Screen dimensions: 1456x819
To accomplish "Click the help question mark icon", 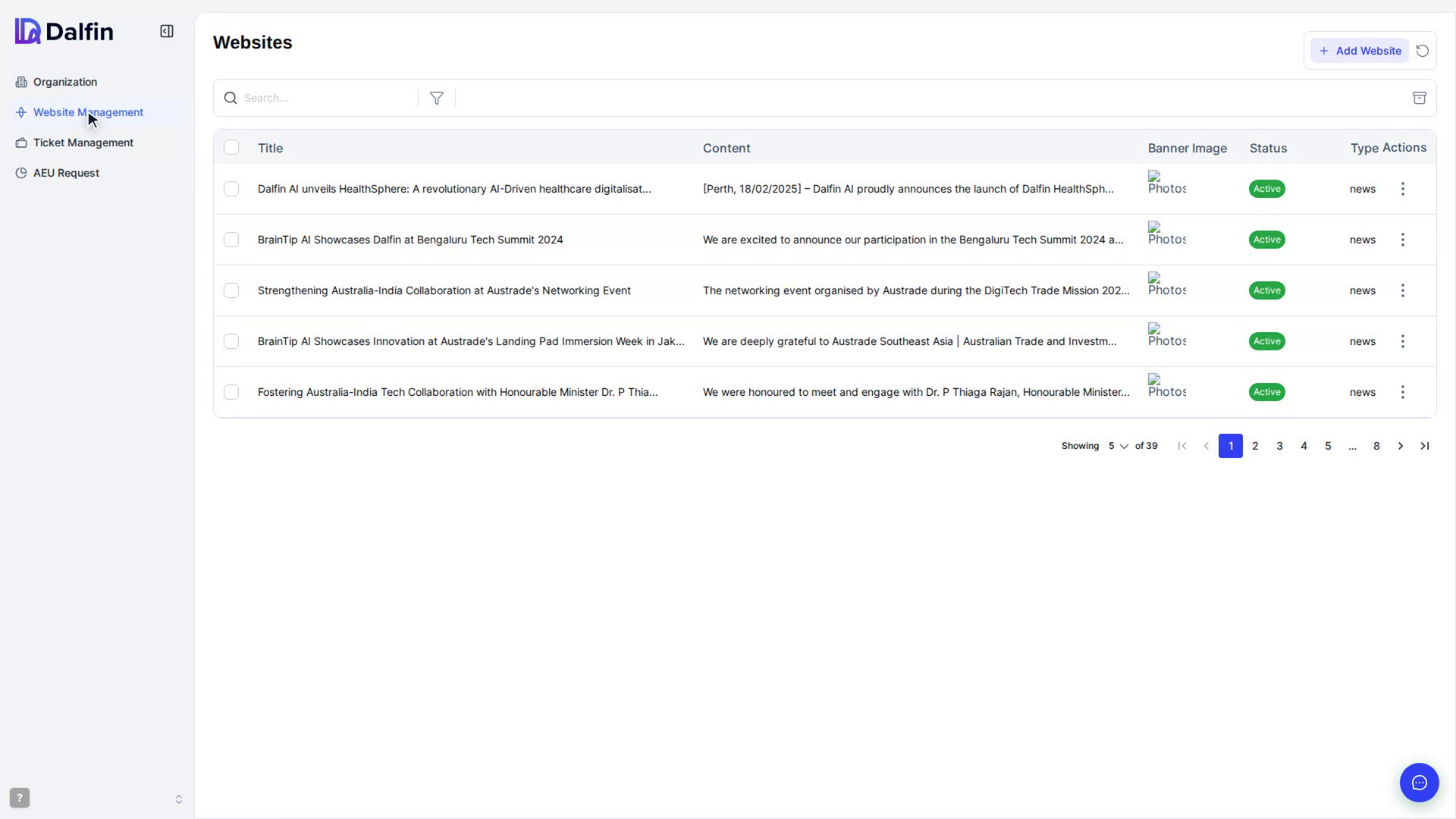I will [20, 798].
